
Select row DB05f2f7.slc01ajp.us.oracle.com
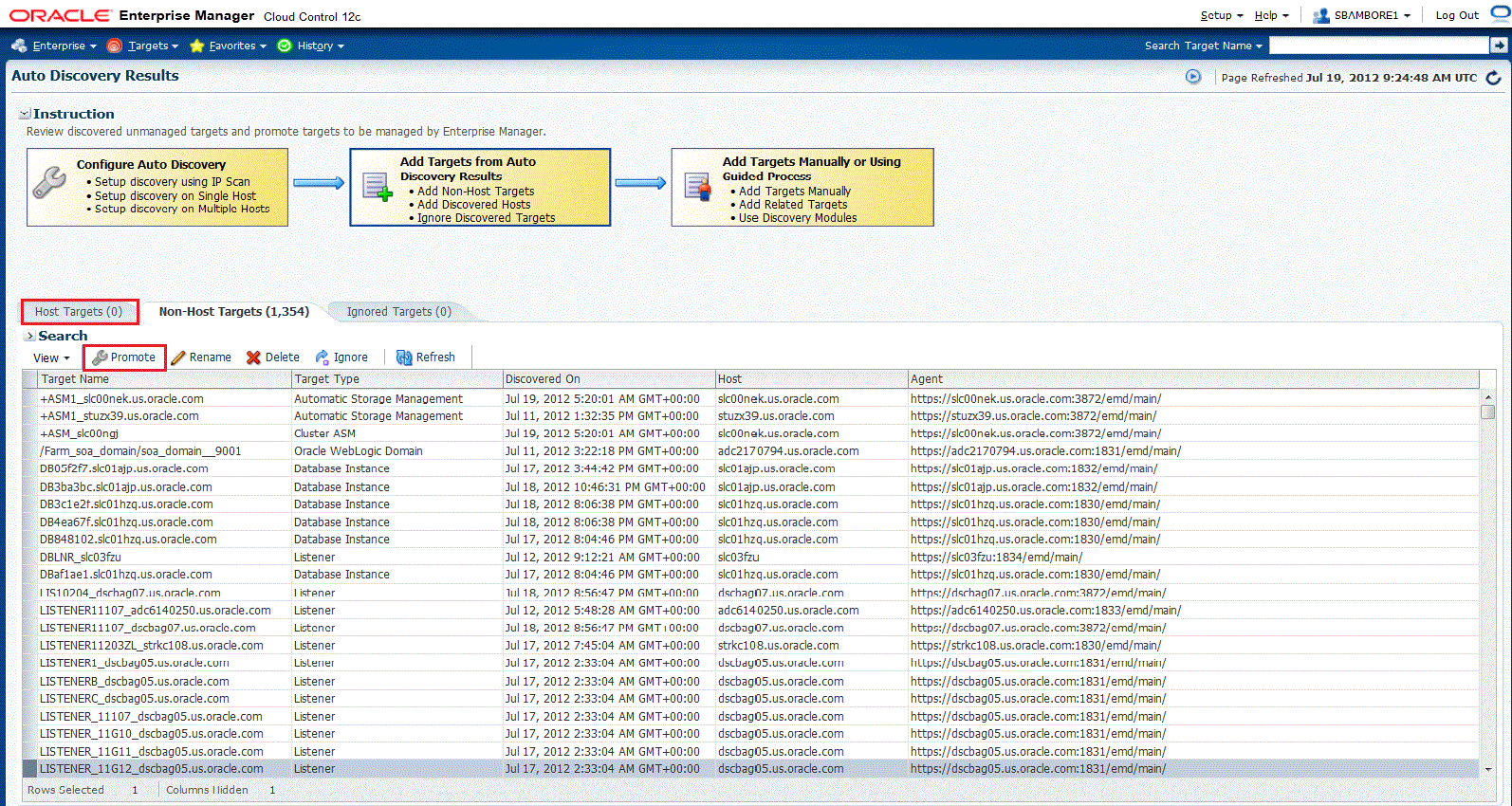(x=750, y=468)
